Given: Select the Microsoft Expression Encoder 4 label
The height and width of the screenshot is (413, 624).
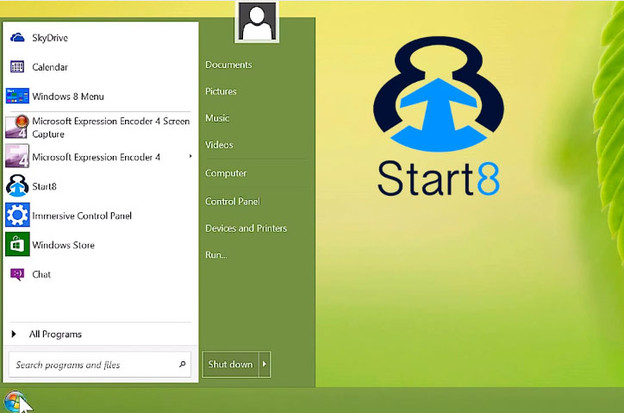Looking at the screenshot, I should click(96, 157).
